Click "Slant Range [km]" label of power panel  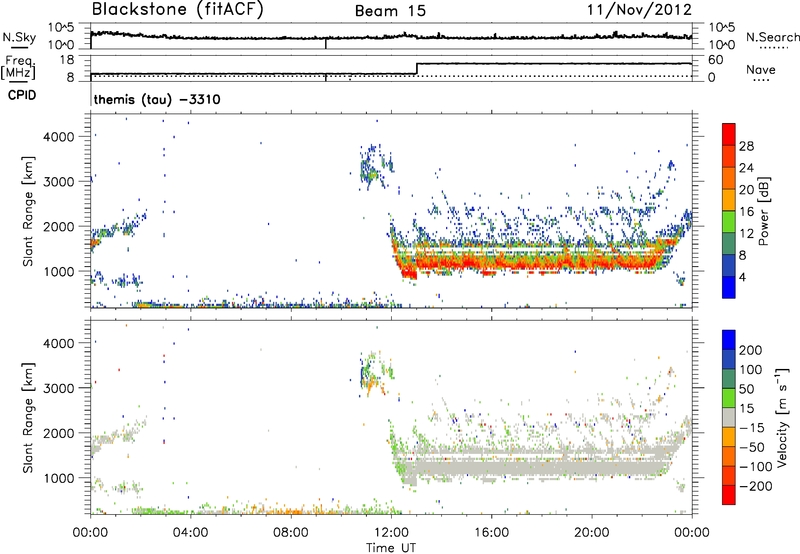pos(28,211)
